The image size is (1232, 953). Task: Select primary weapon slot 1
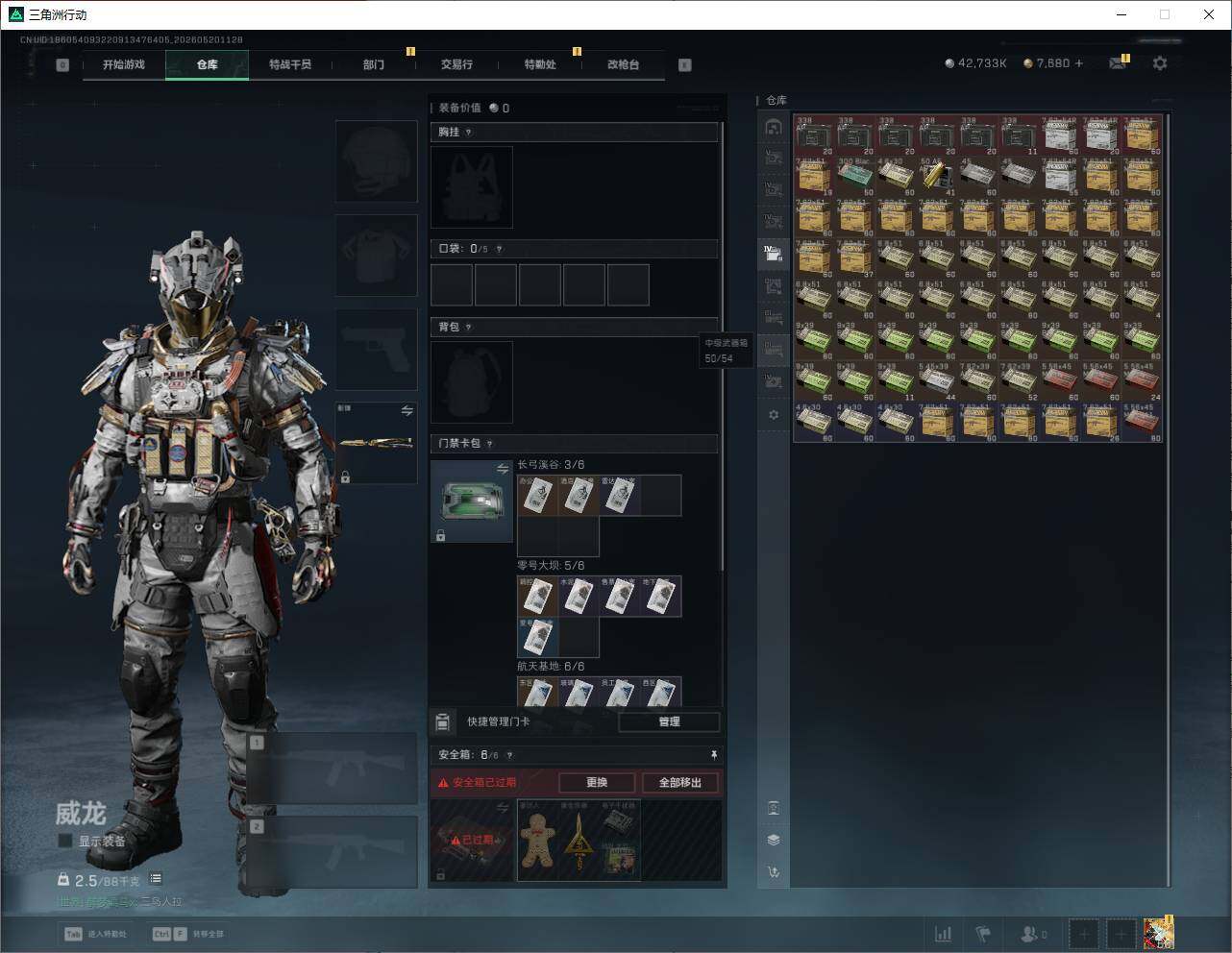(x=333, y=769)
